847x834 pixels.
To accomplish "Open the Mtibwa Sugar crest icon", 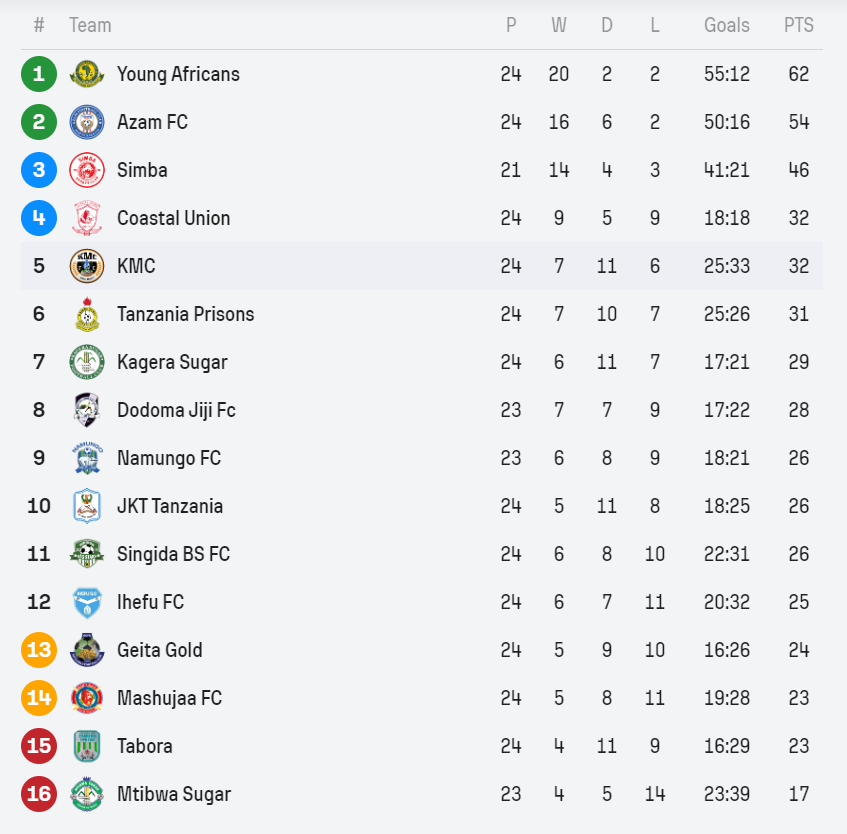I will pos(87,794).
